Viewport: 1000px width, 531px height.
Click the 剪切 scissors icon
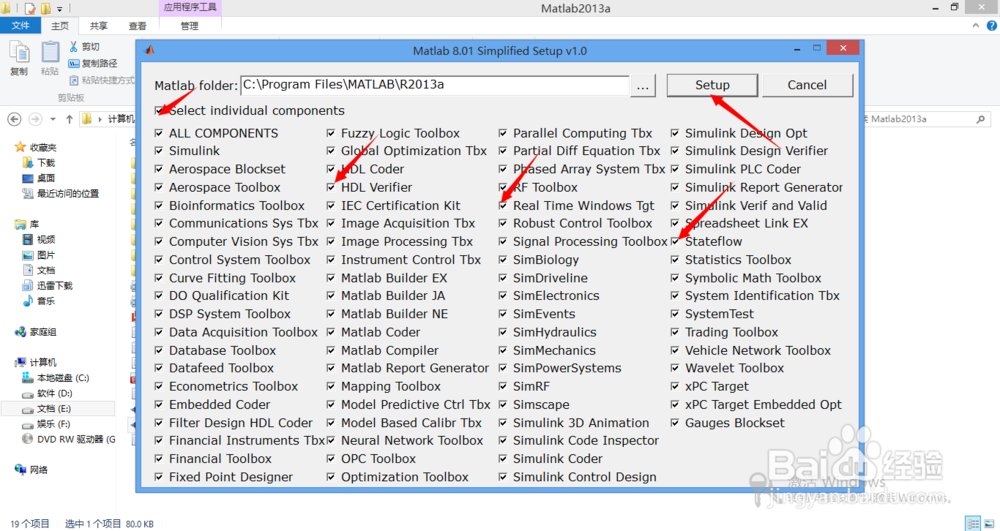73,47
